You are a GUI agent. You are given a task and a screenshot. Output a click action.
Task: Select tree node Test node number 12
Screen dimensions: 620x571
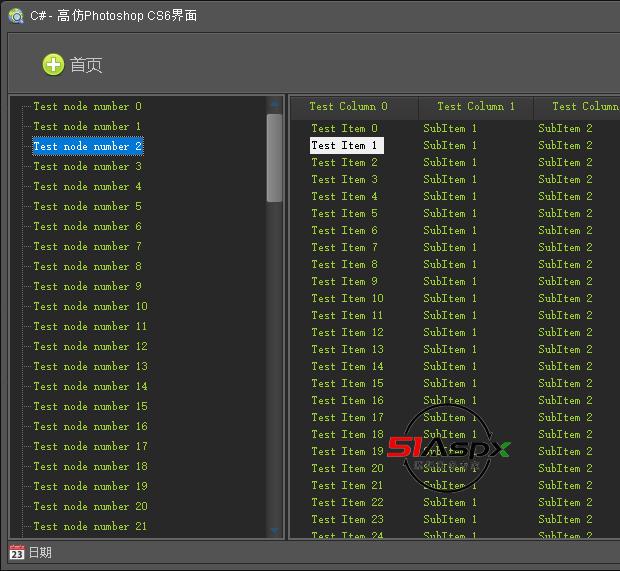91,346
